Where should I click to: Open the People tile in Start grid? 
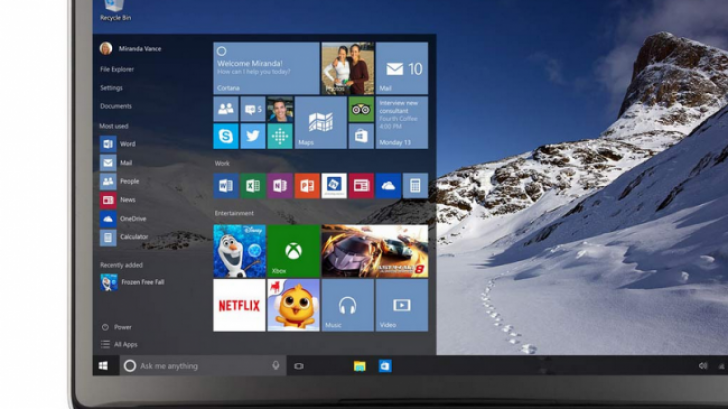pos(226,109)
